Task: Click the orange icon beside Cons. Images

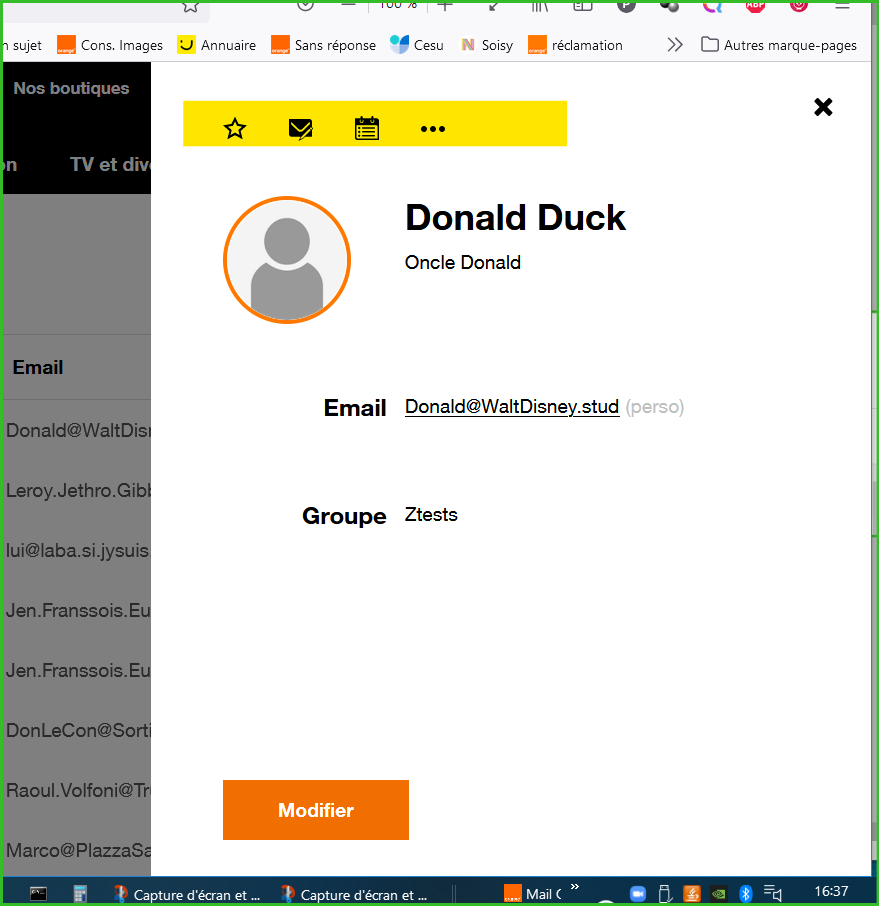Action: click(x=66, y=45)
